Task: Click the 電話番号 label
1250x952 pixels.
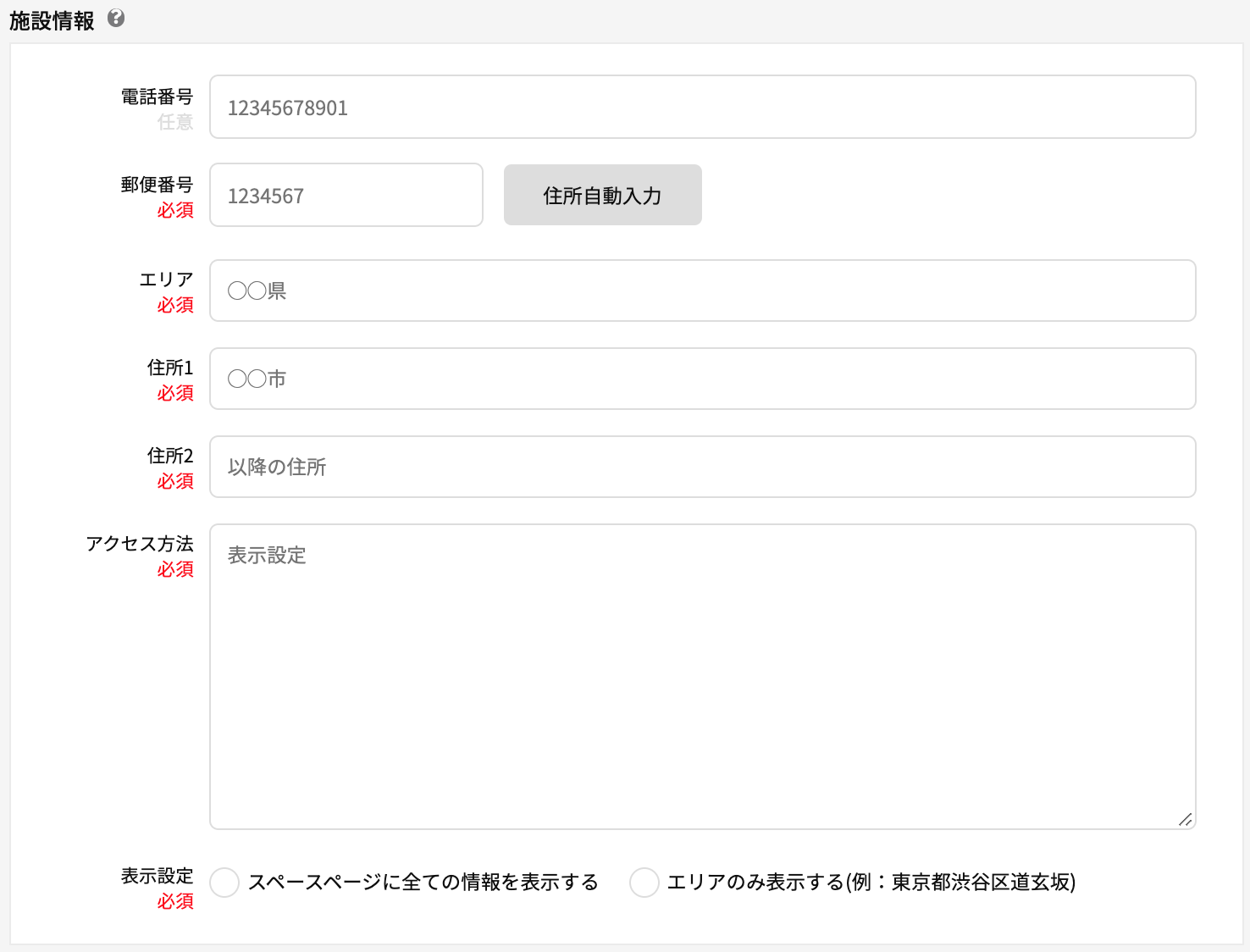Action: 157,97
